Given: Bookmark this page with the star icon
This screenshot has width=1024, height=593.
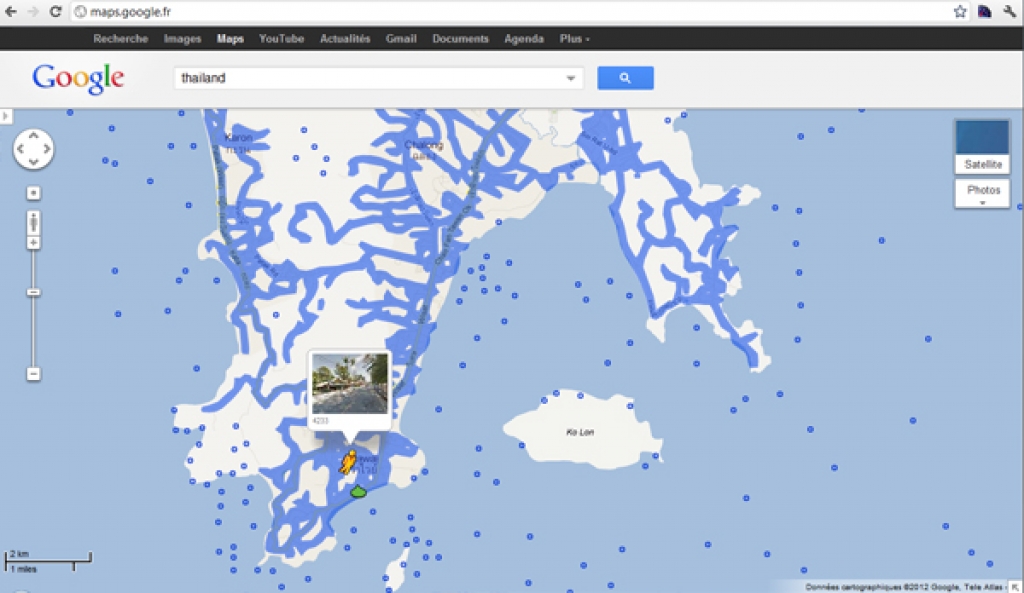Looking at the screenshot, I should click(x=959, y=11).
